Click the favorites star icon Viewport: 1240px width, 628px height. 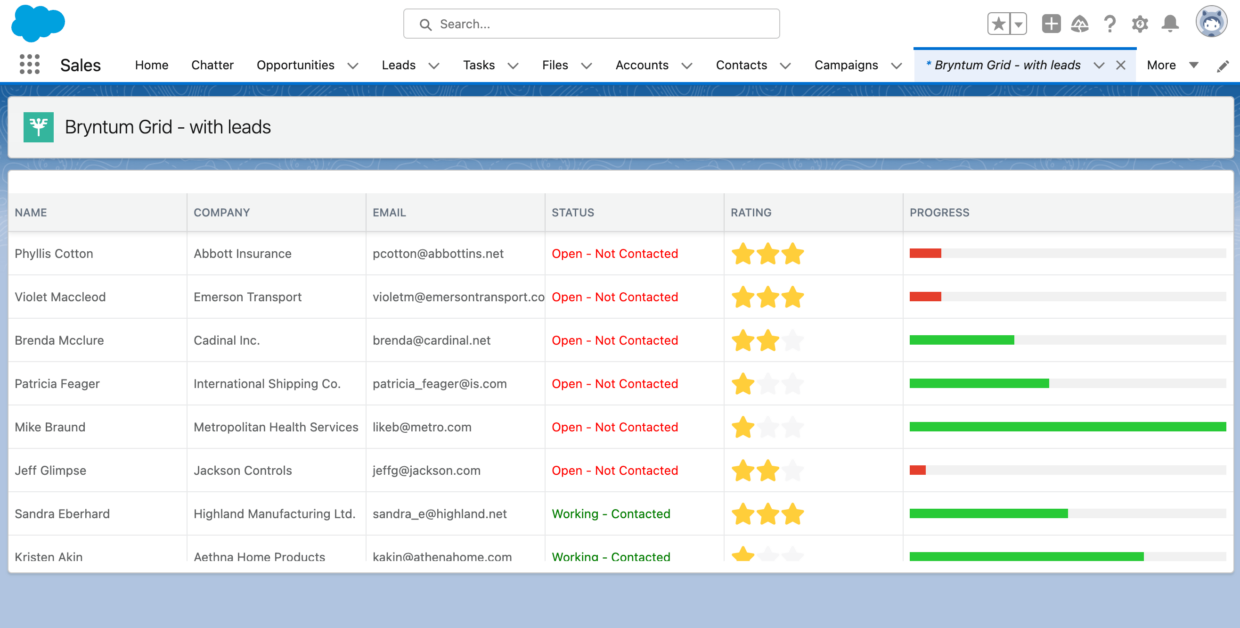tap(997, 23)
